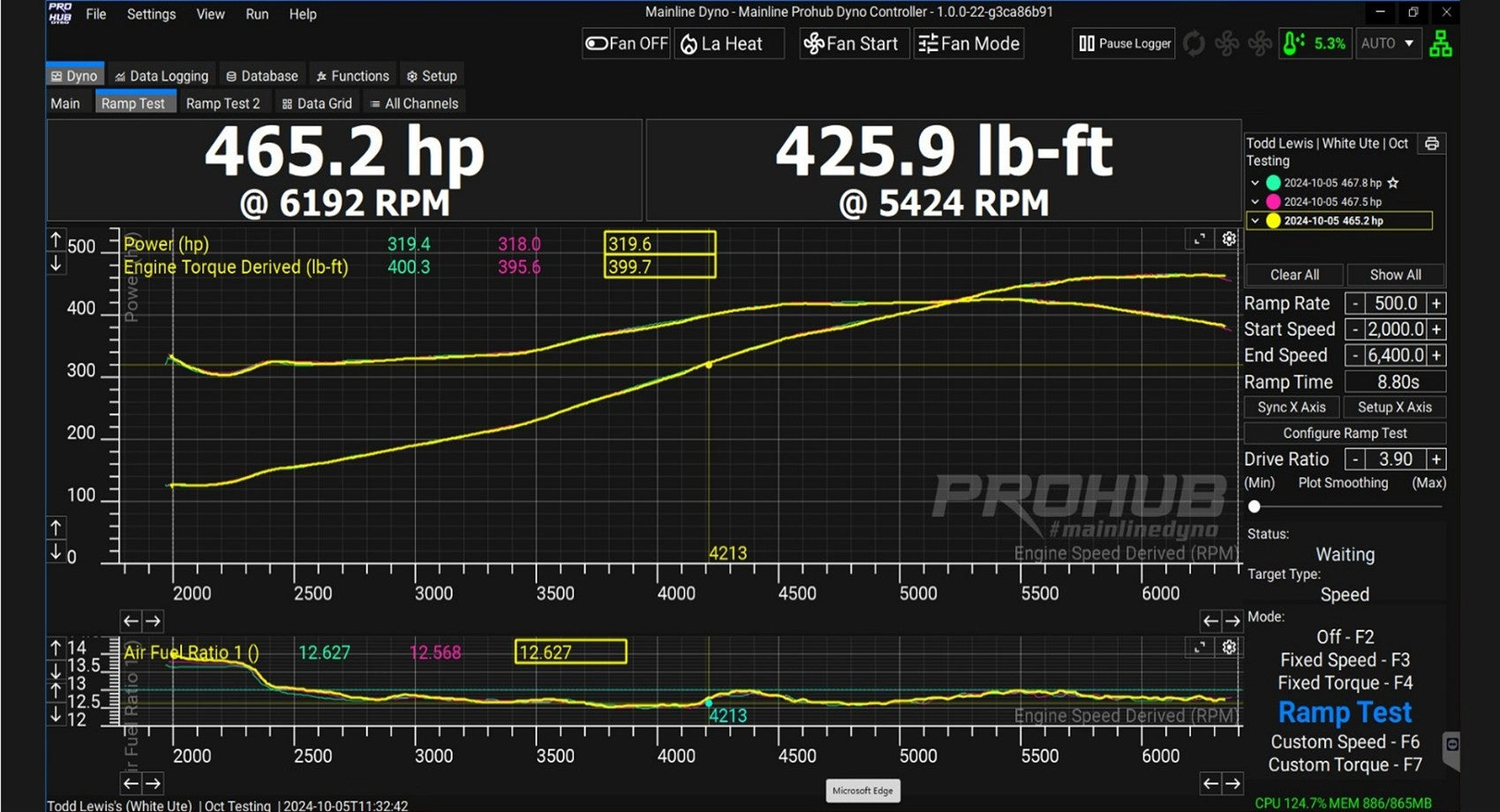Open power graph settings gear

tap(1229, 239)
